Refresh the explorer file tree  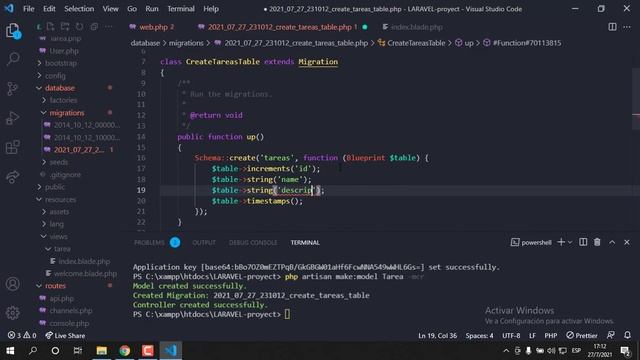tap(79, 27)
